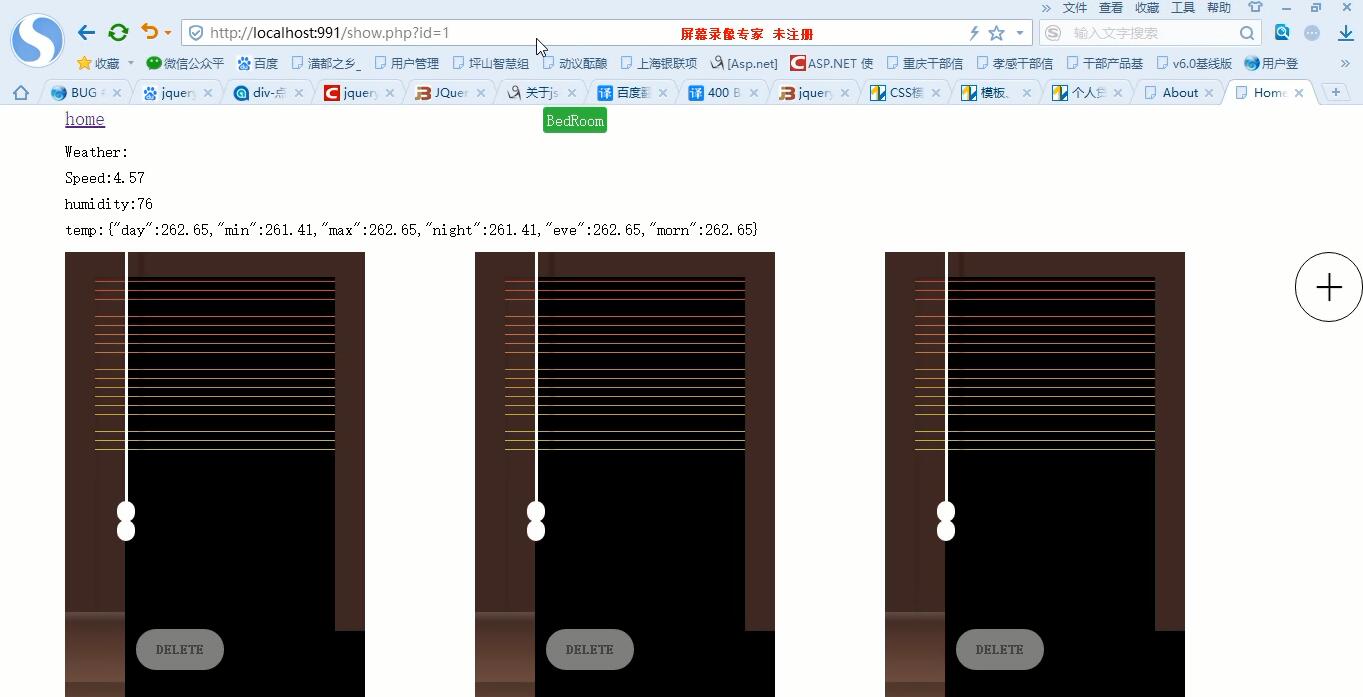
Task: Click the search magnifier icon
Action: coord(1247,33)
